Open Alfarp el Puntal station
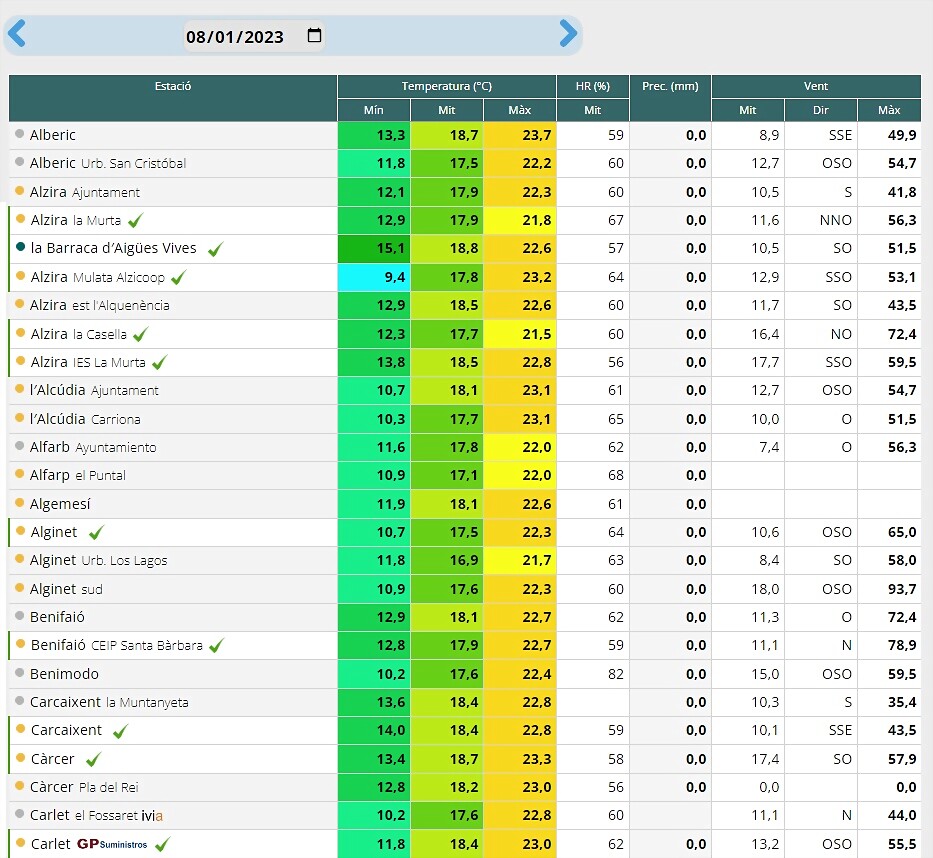The image size is (933, 858). pyautogui.click(x=77, y=475)
